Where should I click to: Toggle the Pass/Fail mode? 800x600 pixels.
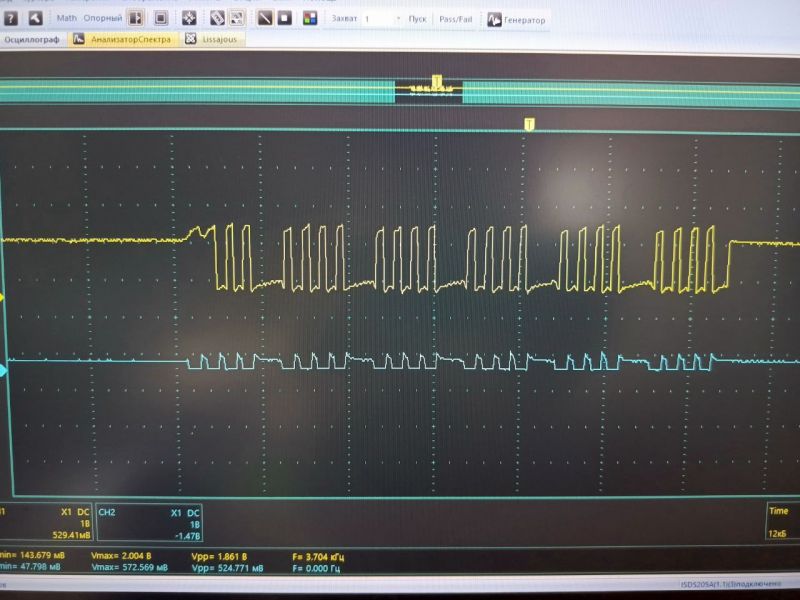tap(456, 19)
